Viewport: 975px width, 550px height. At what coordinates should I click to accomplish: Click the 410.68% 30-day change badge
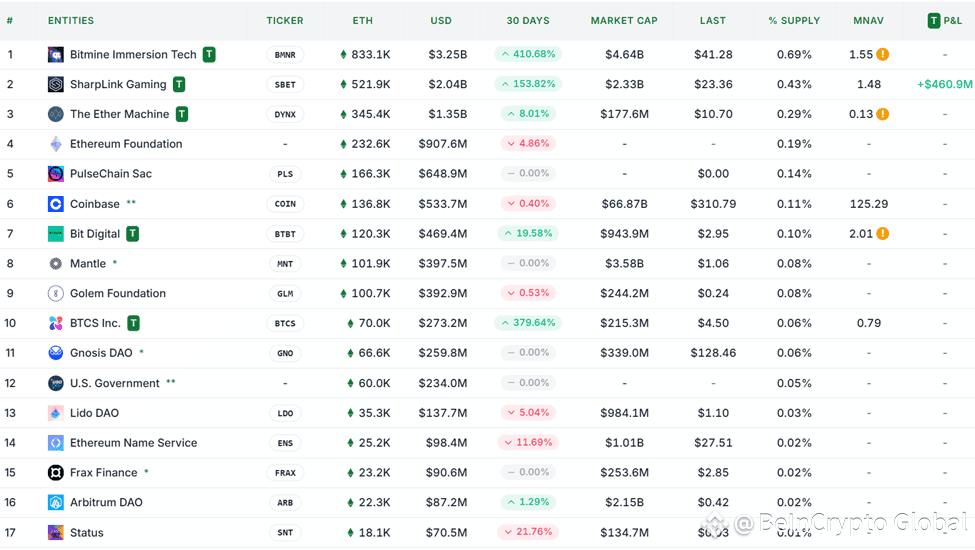coord(528,54)
